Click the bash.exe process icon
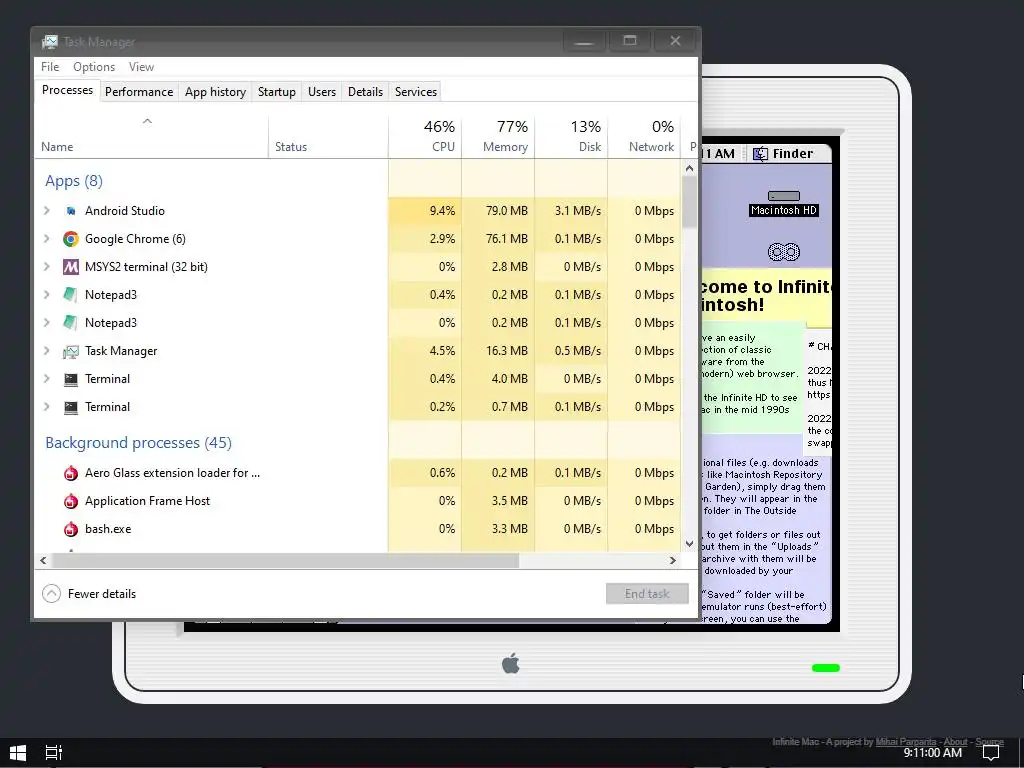The height and width of the screenshot is (768, 1024). coord(71,530)
